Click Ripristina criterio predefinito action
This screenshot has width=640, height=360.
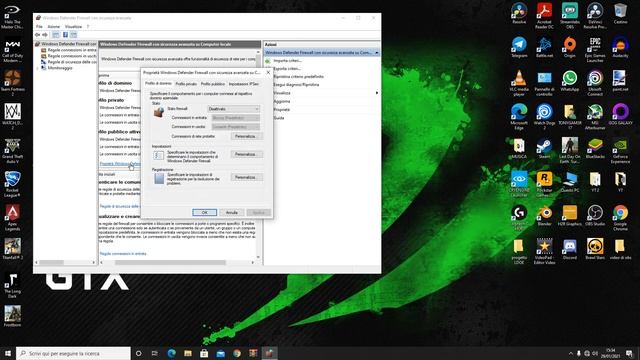(x=298, y=77)
